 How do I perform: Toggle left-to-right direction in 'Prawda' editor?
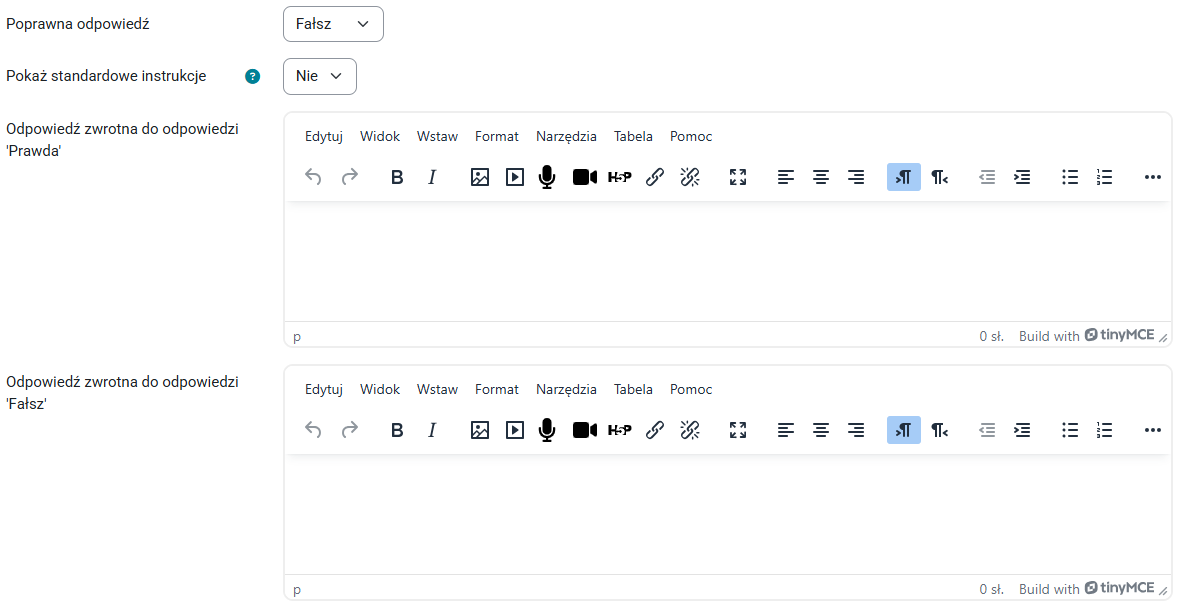tap(903, 177)
